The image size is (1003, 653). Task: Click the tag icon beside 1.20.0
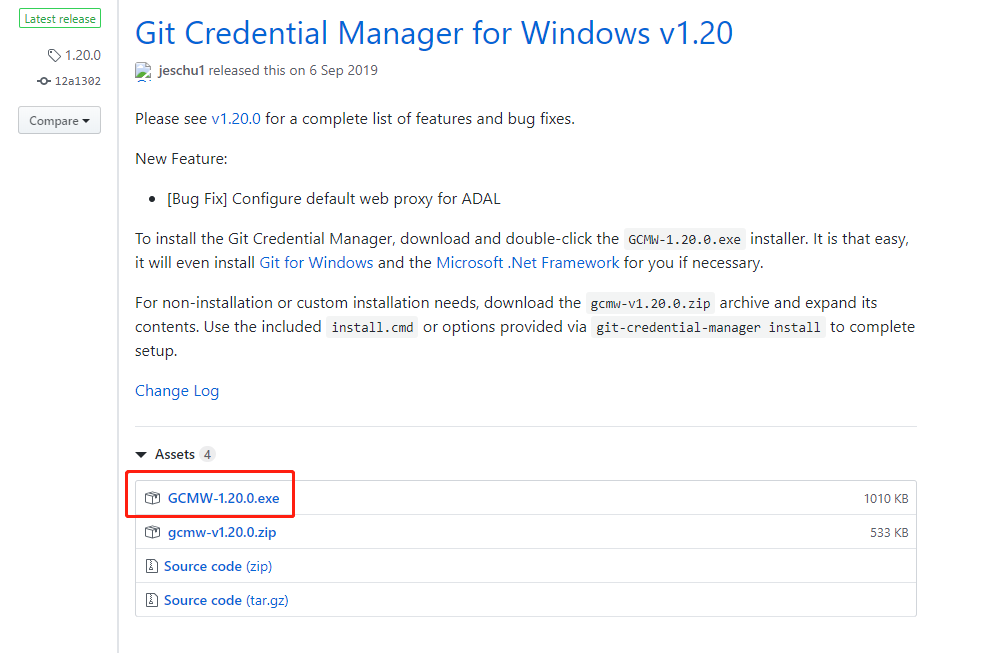coord(54,56)
